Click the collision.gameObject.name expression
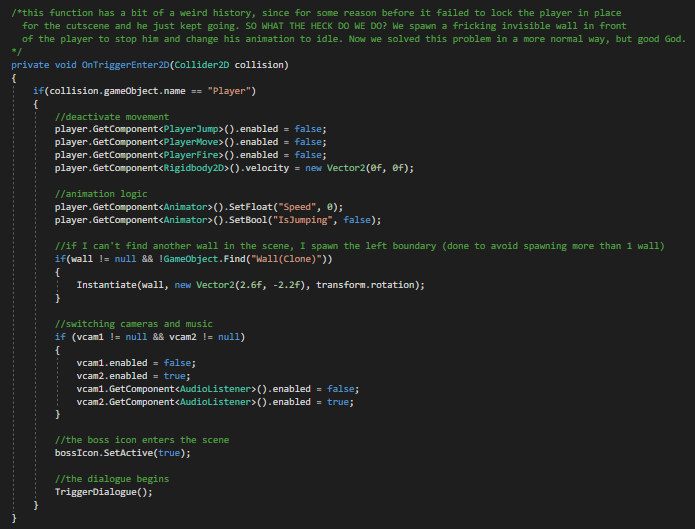 [x=117, y=91]
